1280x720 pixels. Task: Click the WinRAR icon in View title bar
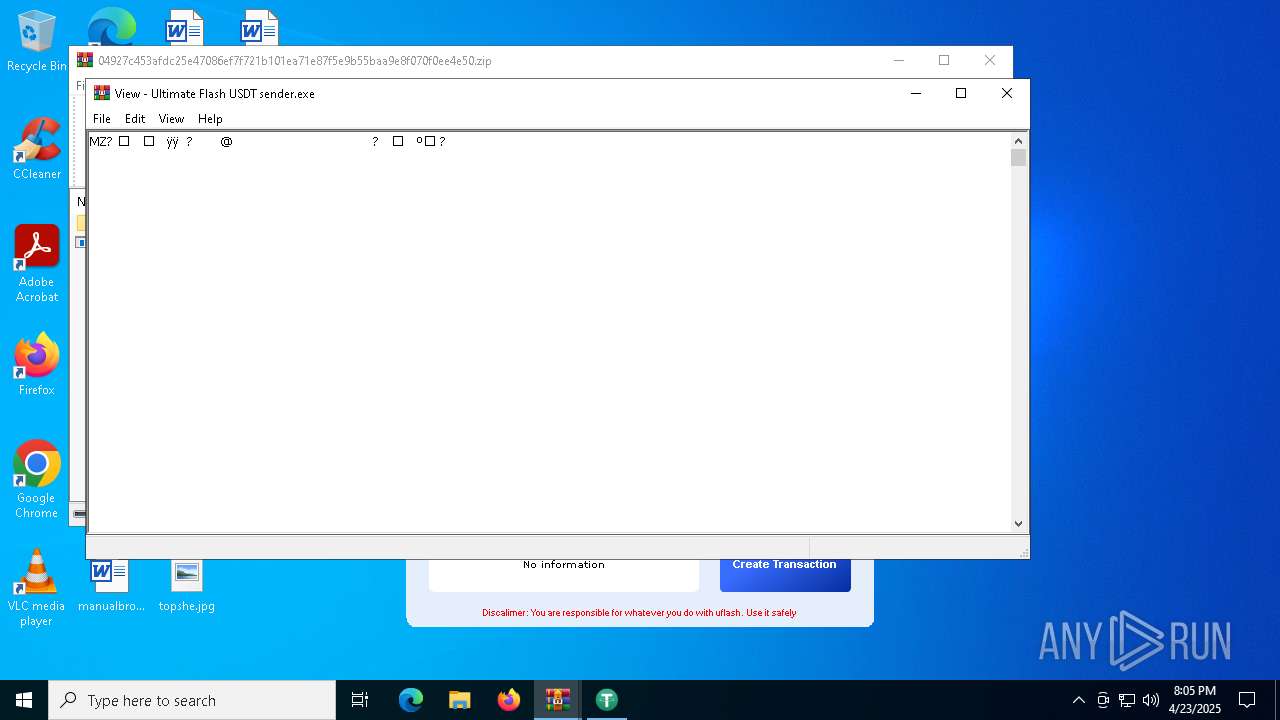tap(102, 93)
